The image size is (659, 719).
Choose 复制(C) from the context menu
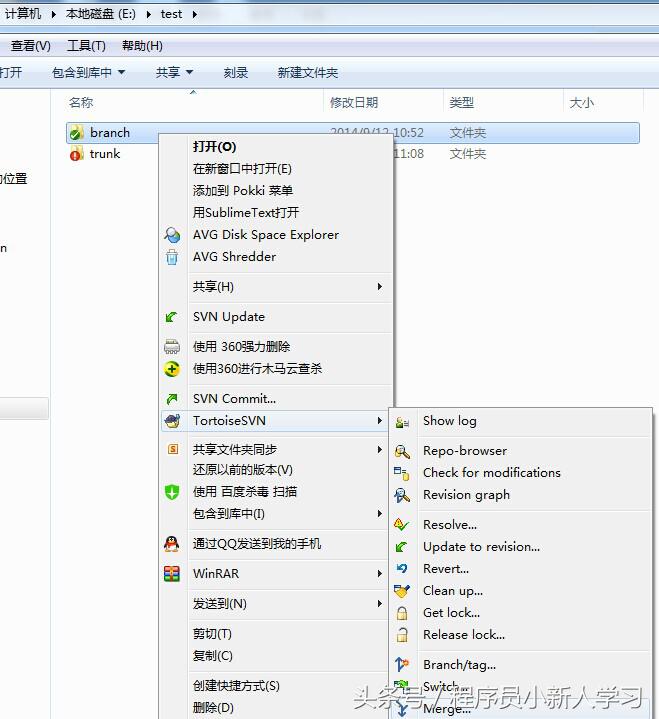[x=213, y=656]
